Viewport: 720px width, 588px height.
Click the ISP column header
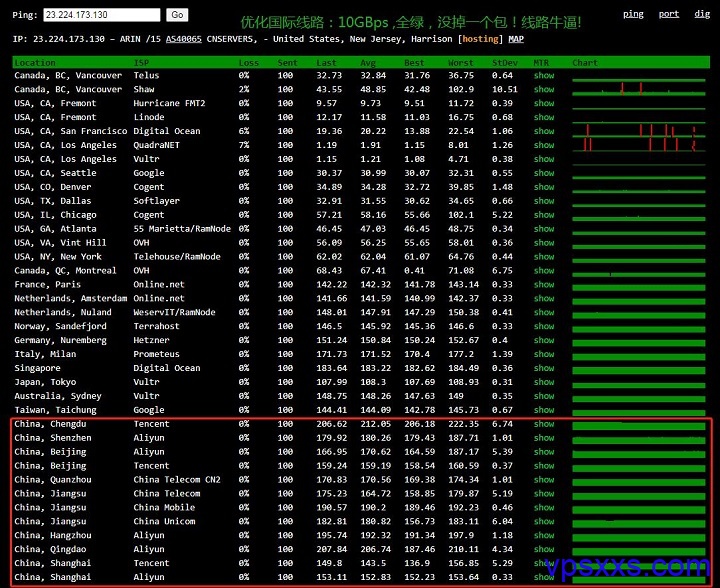(141, 62)
